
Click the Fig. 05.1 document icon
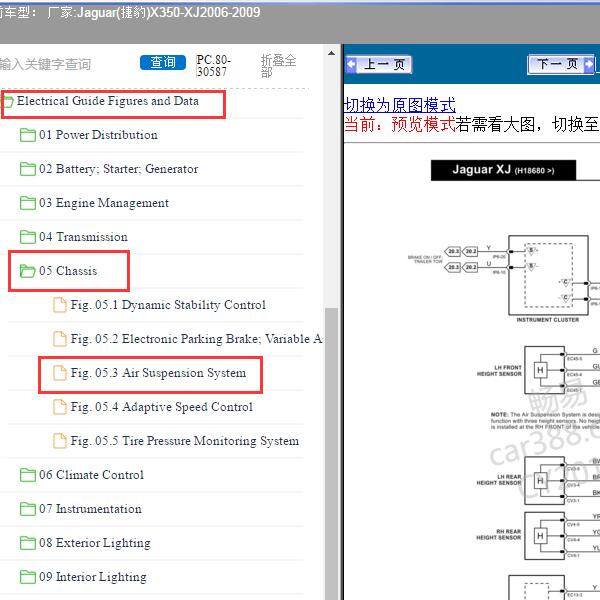[x=59, y=305]
